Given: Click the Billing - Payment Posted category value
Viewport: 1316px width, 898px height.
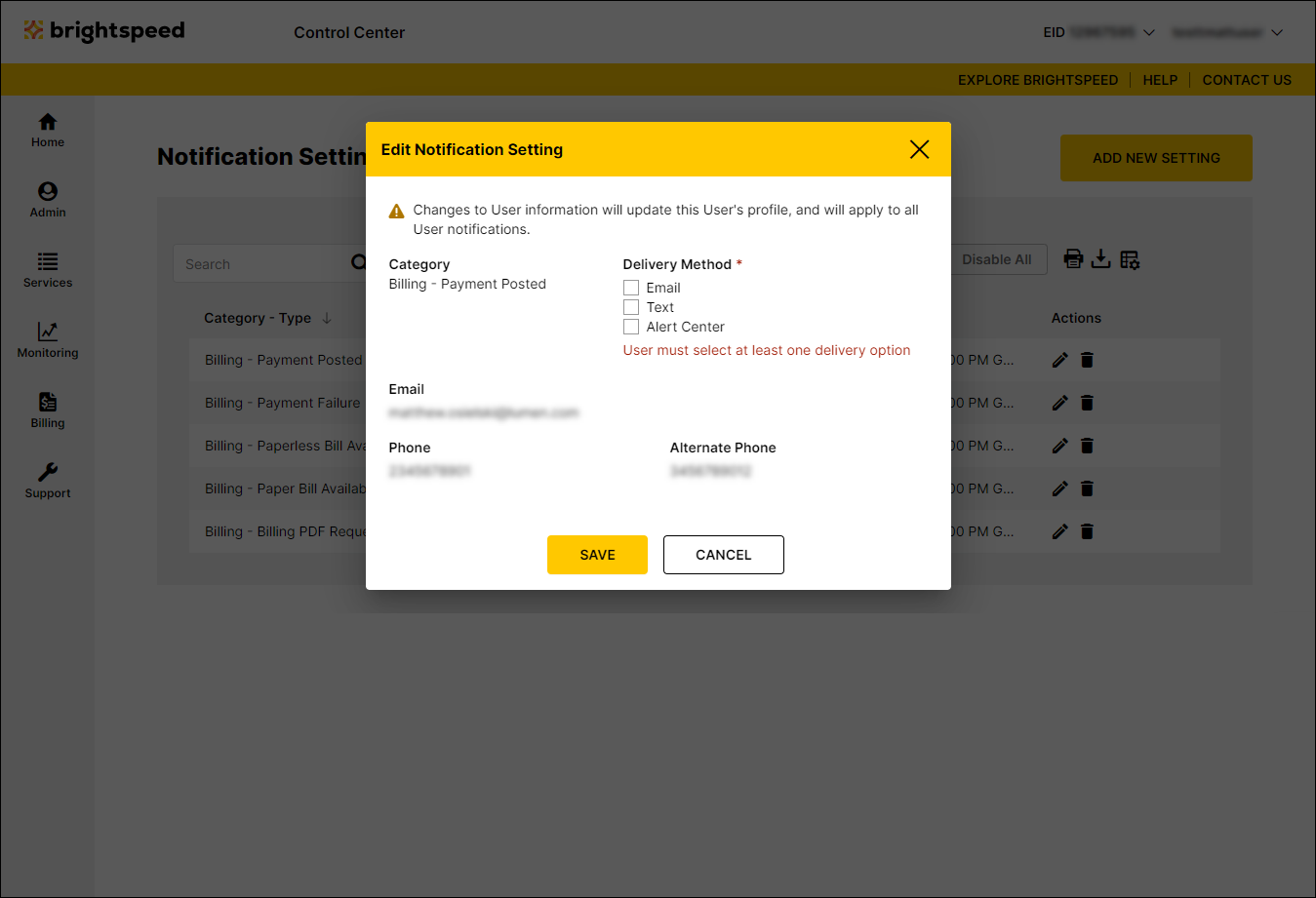Looking at the screenshot, I should click(467, 284).
